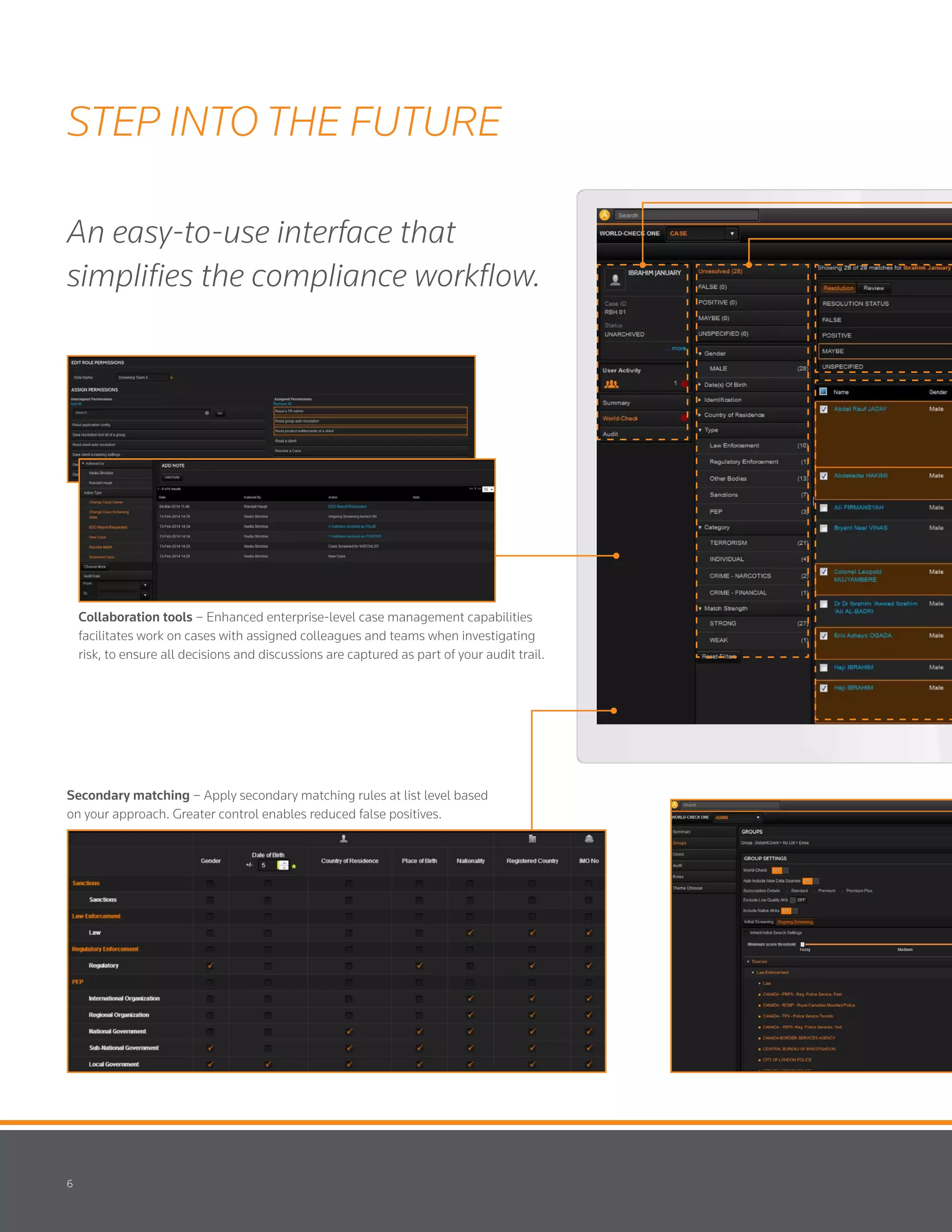Click the select-all icon beside Name header
Viewport: 952px width, 1232px height.
(823, 391)
